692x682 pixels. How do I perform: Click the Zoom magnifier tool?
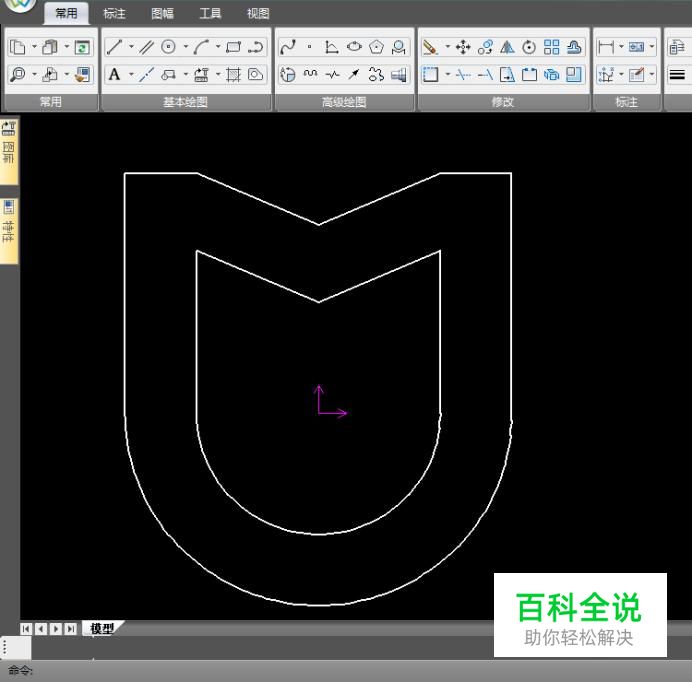[x=17, y=74]
